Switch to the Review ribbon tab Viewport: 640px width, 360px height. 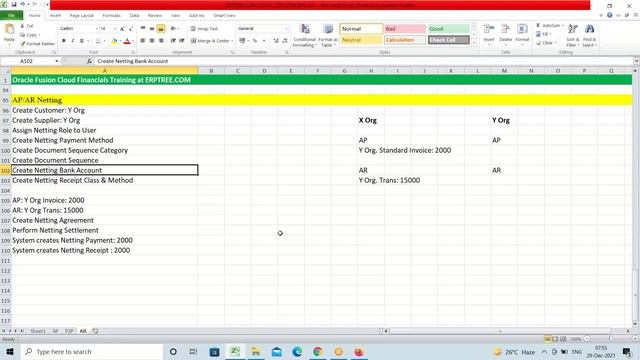155,16
